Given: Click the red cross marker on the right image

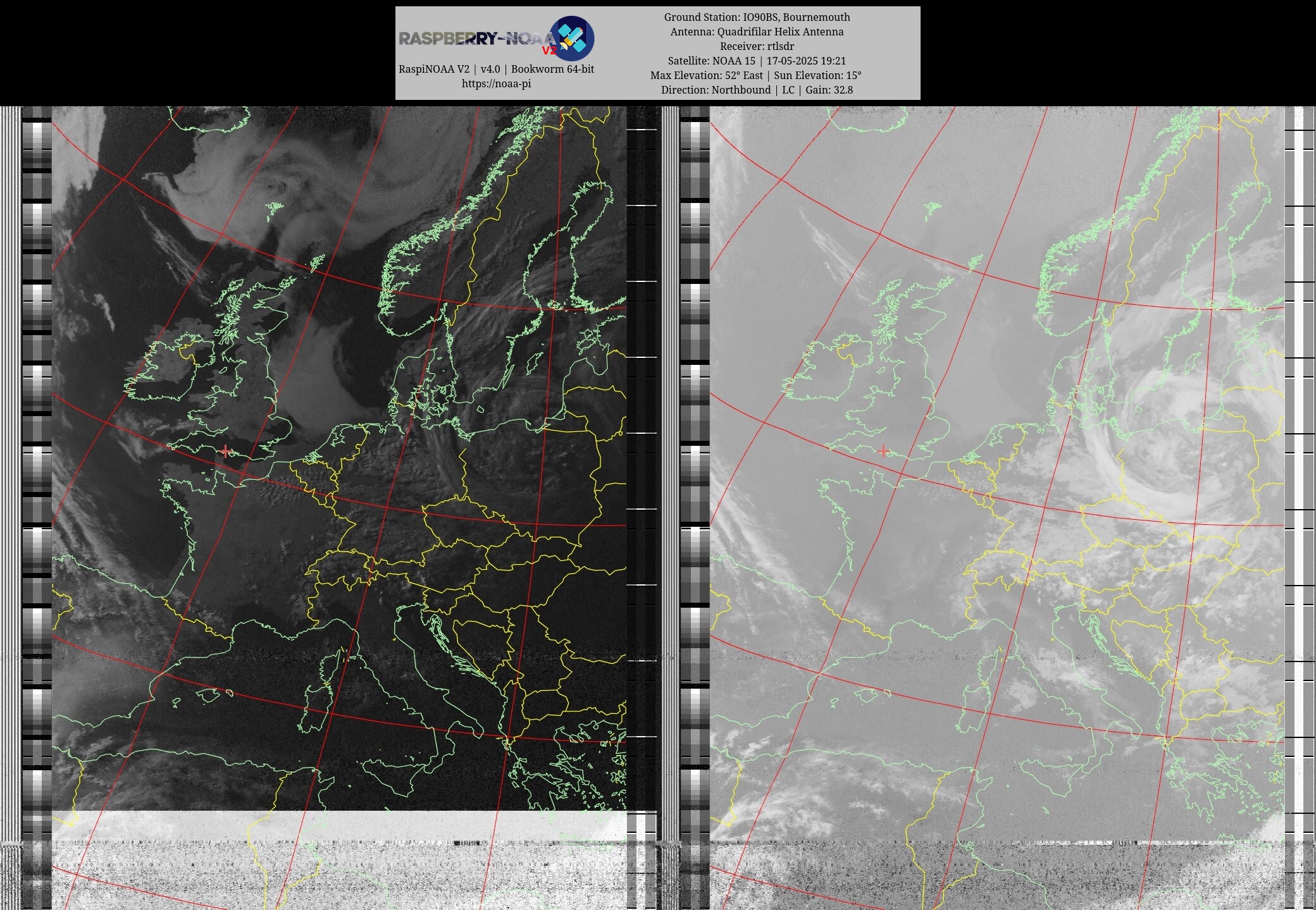Looking at the screenshot, I should pyautogui.click(x=883, y=451).
